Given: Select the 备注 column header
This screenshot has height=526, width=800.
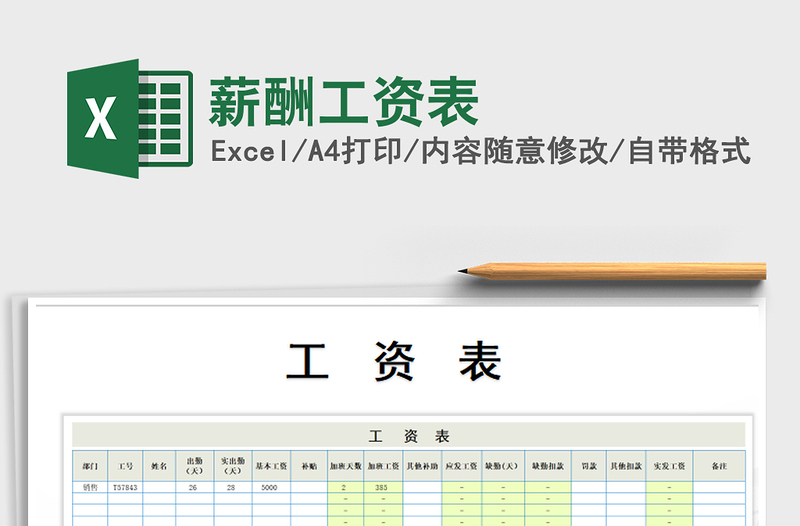Looking at the screenshot, I should (719, 466).
